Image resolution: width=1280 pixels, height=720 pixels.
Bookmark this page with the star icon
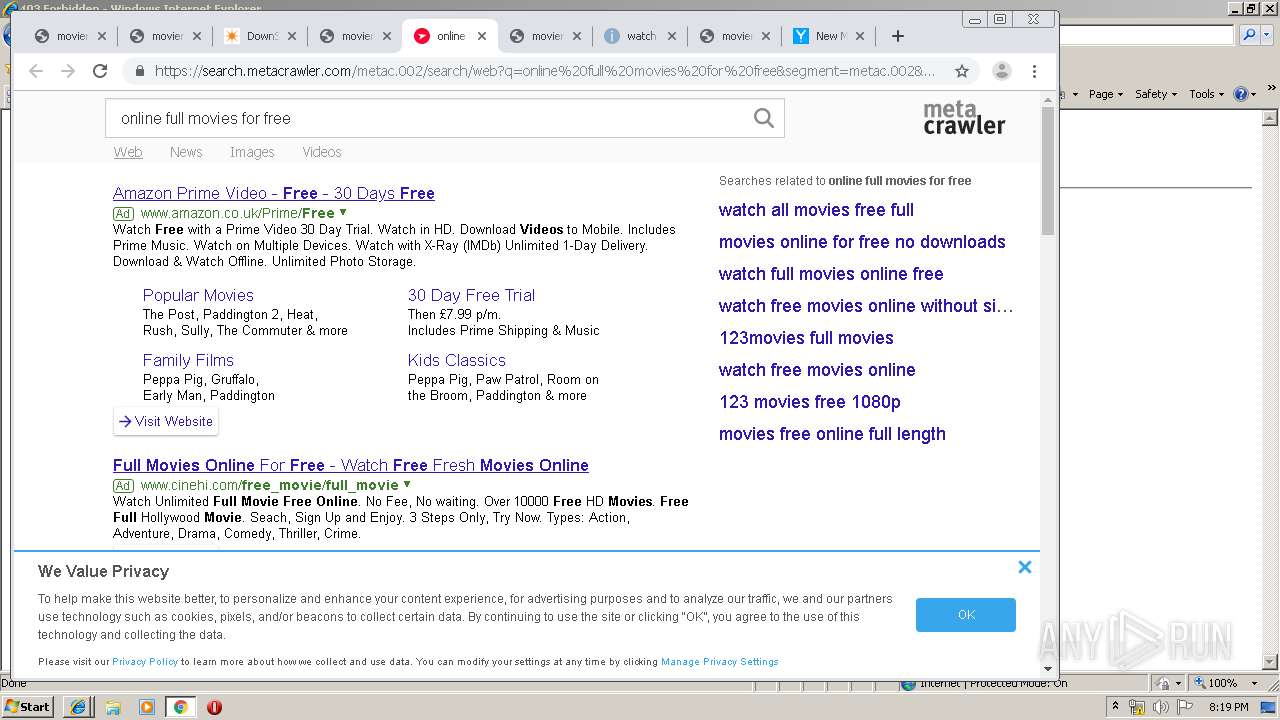coord(962,71)
